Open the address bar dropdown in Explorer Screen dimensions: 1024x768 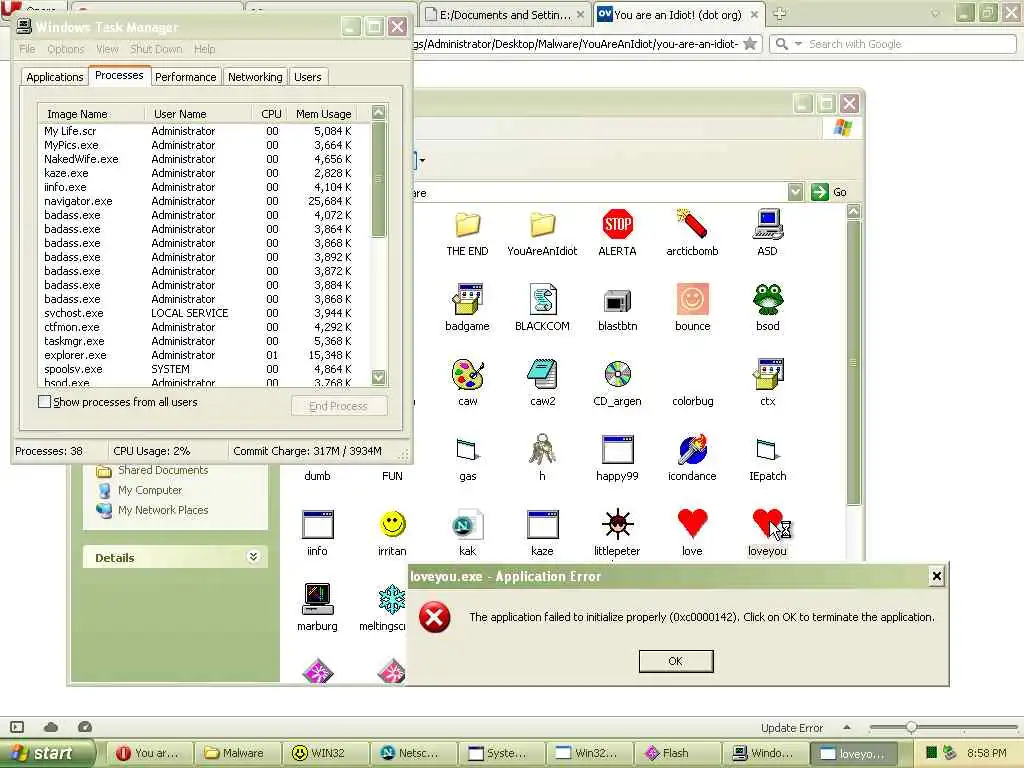(x=795, y=192)
